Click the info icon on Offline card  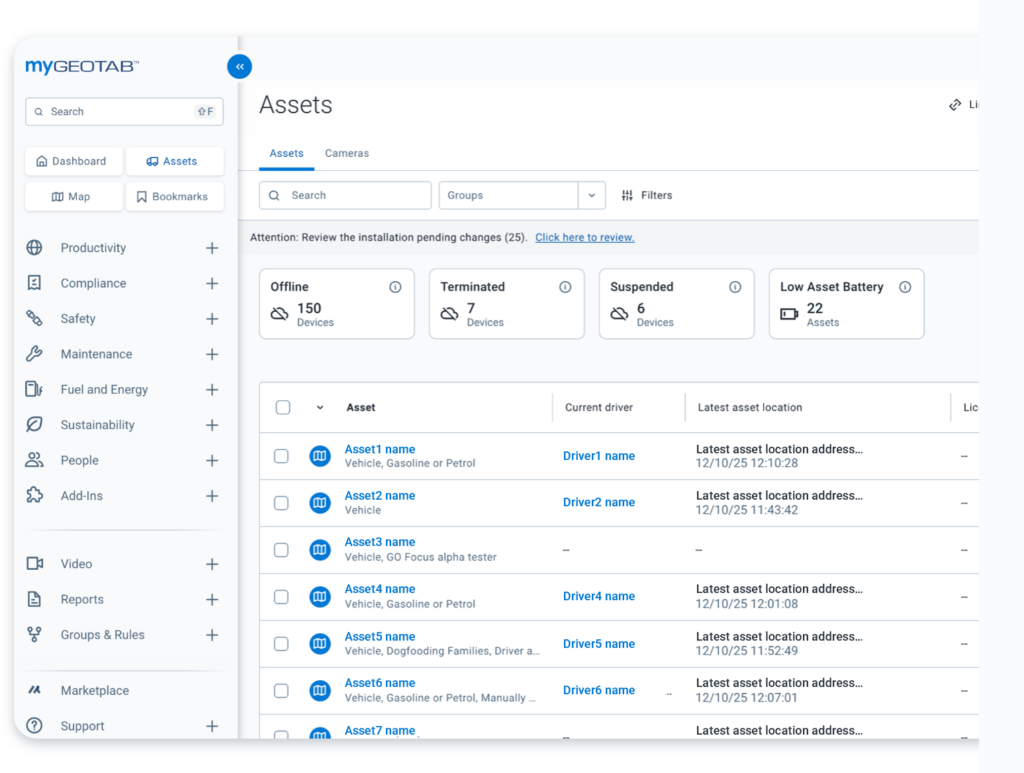click(x=395, y=287)
